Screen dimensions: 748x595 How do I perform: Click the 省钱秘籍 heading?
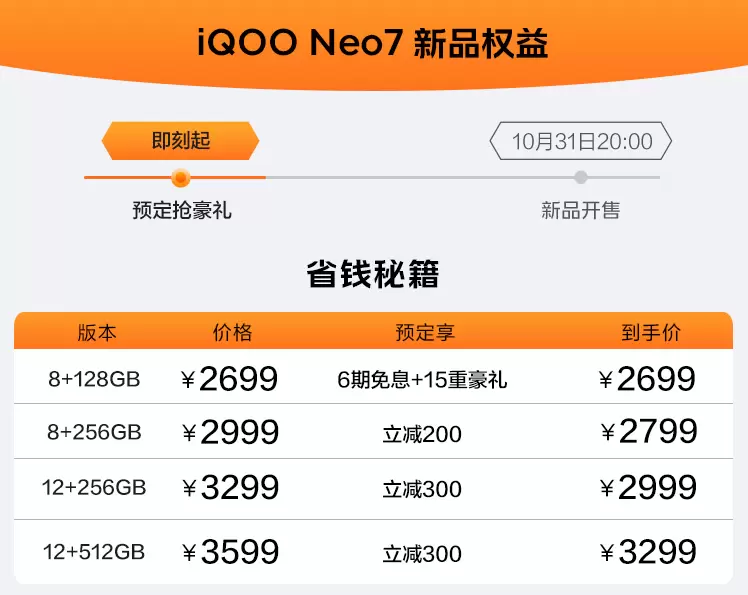click(373, 274)
